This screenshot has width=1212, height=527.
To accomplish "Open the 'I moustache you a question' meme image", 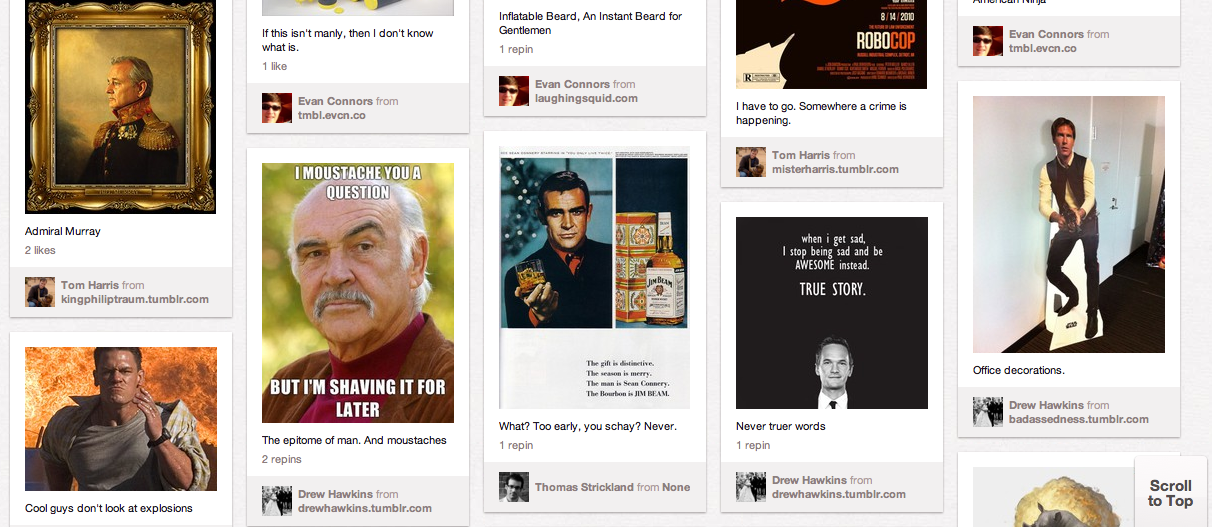I will click(x=358, y=293).
